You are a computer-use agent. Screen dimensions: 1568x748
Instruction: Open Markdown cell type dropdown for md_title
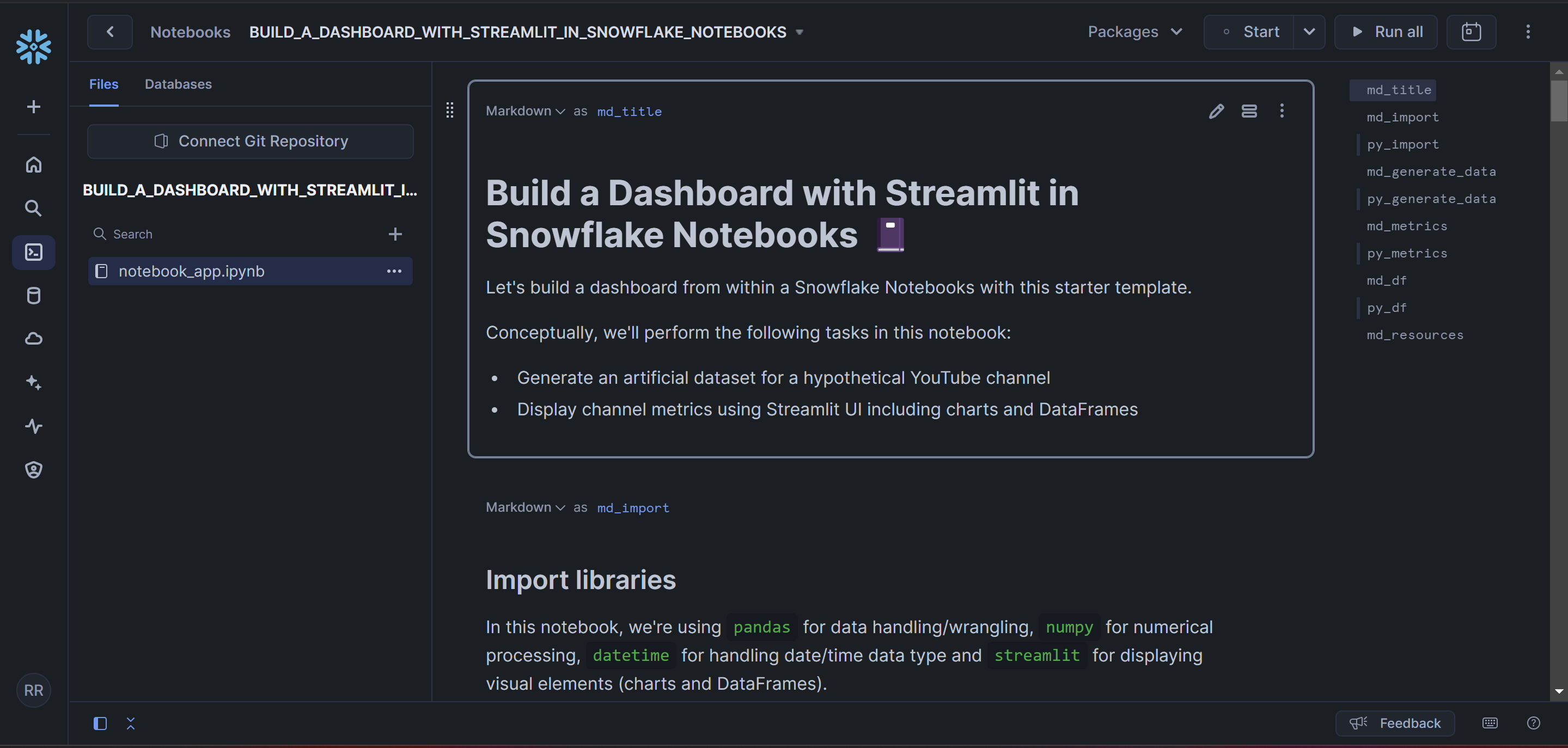pyautogui.click(x=524, y=111)
